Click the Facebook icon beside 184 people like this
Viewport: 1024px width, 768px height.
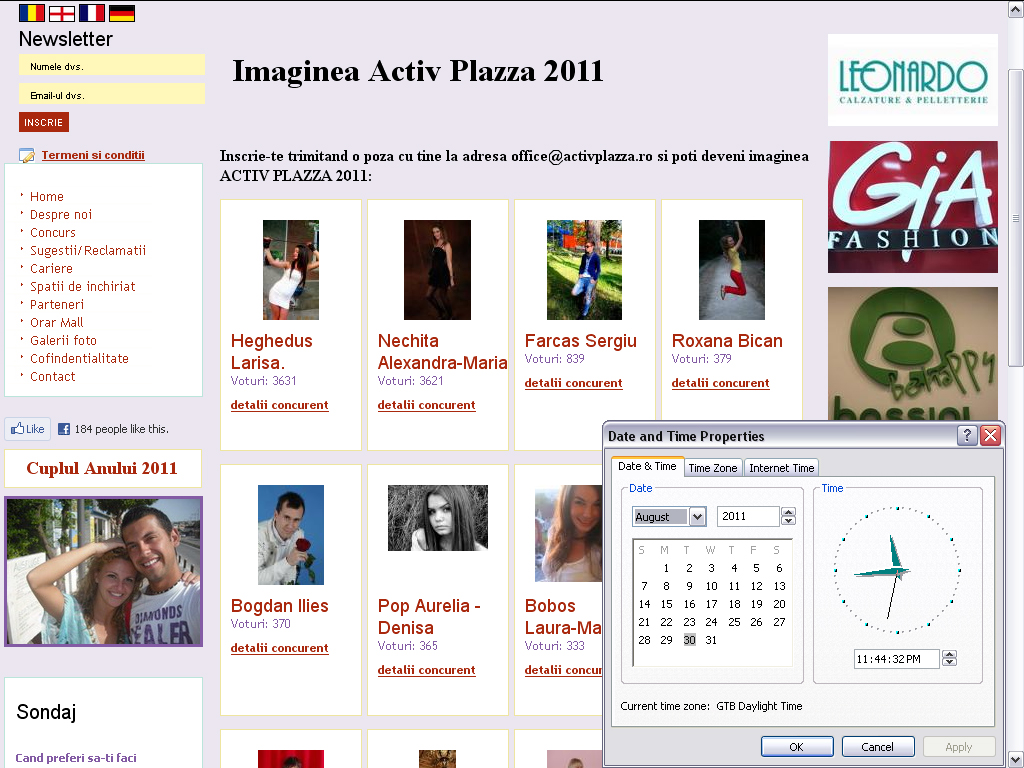[63, 428]
